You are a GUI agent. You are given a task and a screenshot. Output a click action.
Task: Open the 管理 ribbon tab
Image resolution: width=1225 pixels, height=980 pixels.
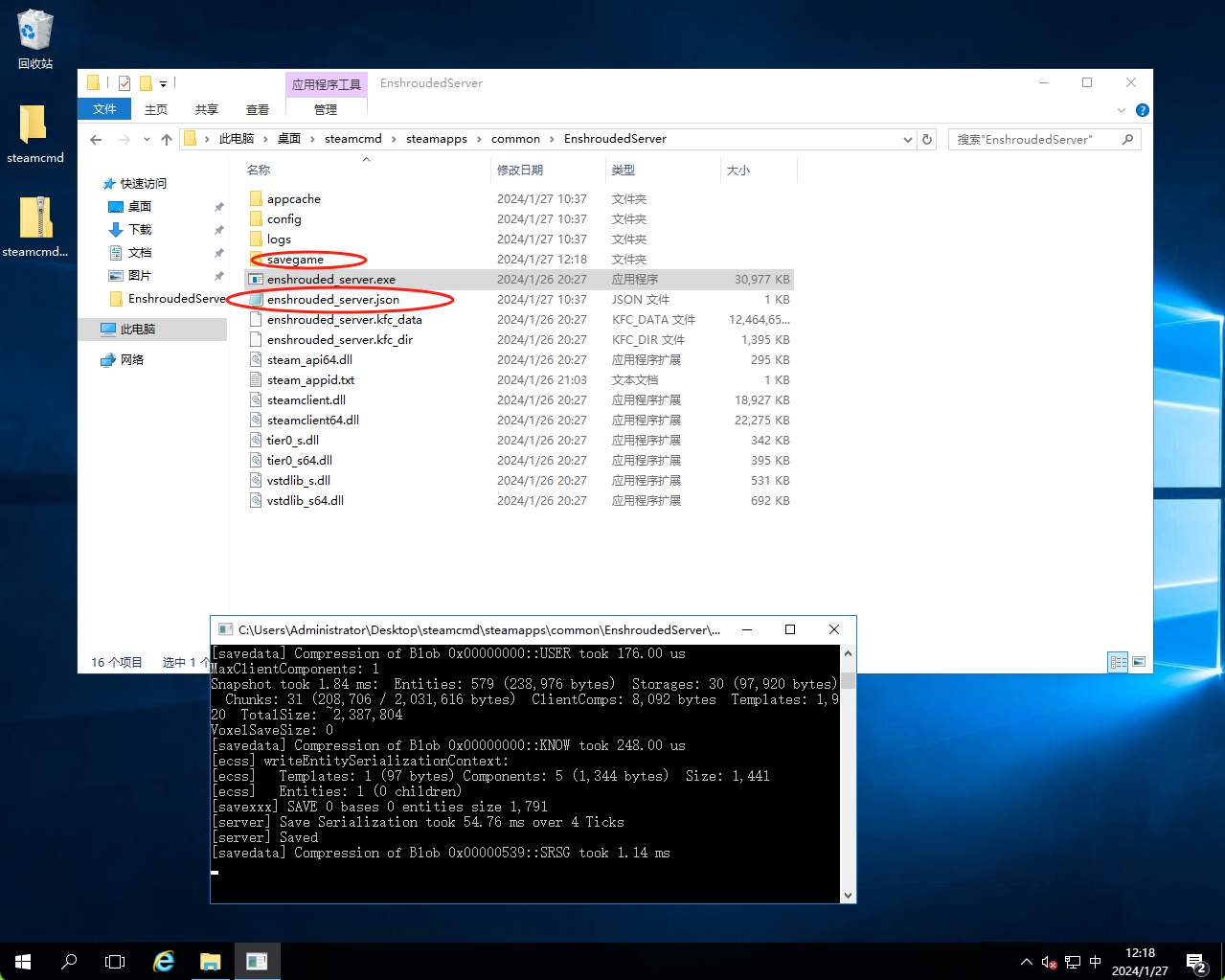326,109
